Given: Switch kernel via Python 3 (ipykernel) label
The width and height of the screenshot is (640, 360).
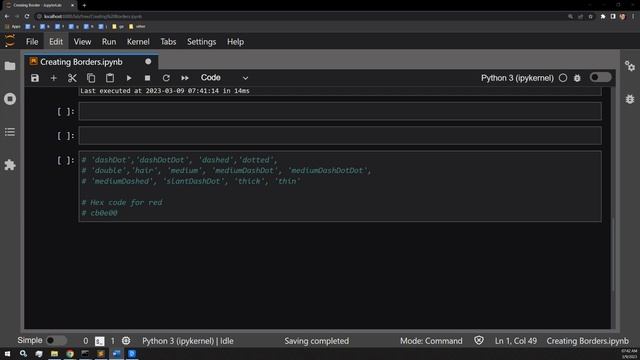Looking at the screenshot, I should [x=517, y=78].
